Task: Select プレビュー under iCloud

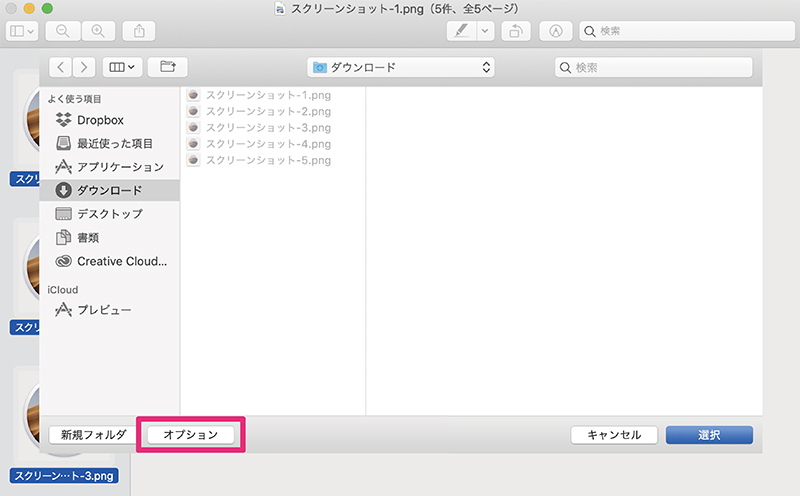Action: pos(109,310)
